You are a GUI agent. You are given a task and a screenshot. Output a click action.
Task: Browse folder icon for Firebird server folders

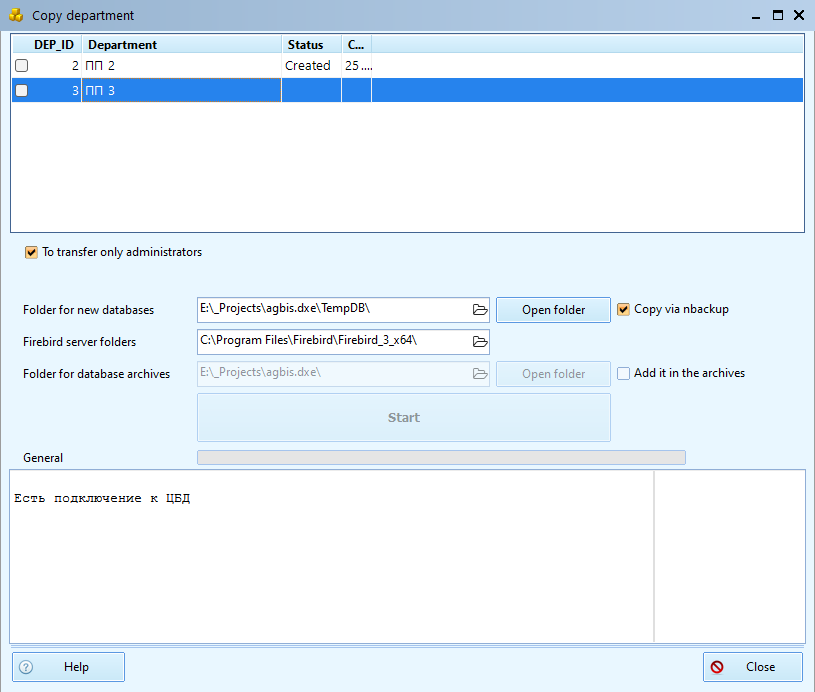click(x=479, y=342)
